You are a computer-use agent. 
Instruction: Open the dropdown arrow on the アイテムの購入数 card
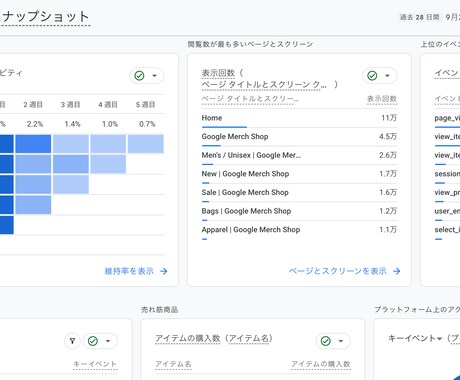341,341
